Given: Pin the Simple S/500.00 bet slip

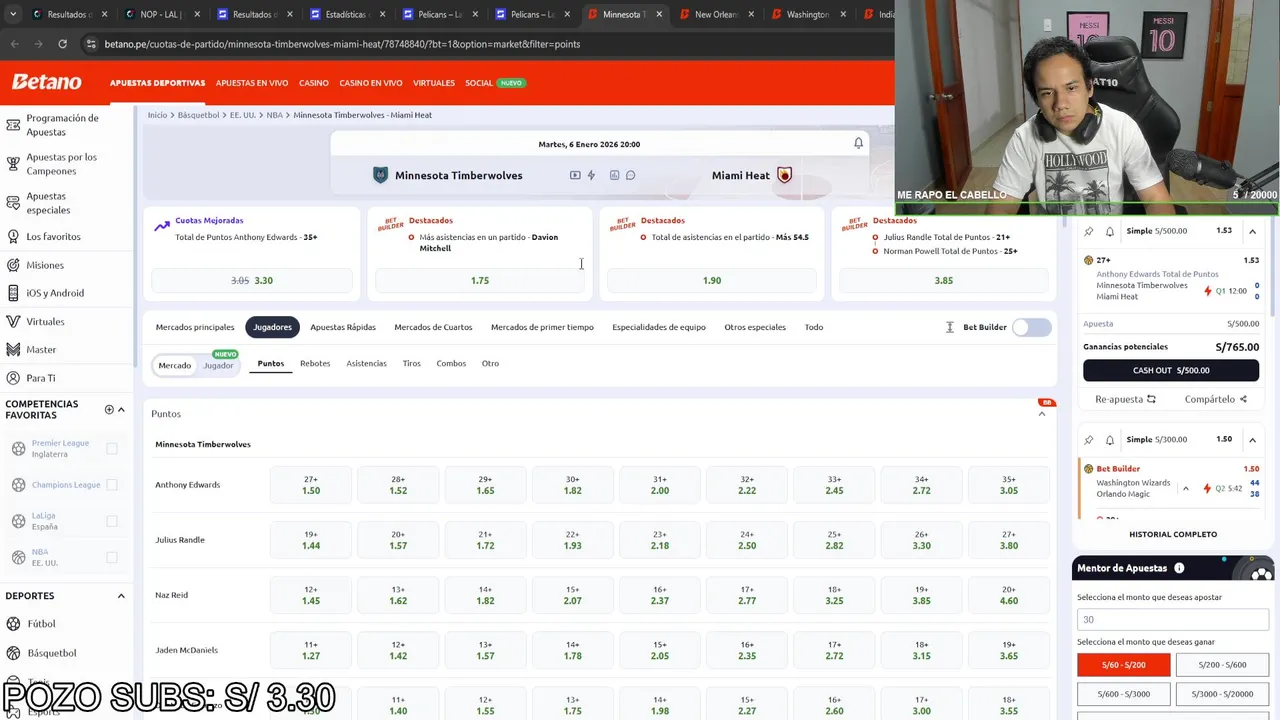Looking at the screenshot, I should tap(1089, 231).
